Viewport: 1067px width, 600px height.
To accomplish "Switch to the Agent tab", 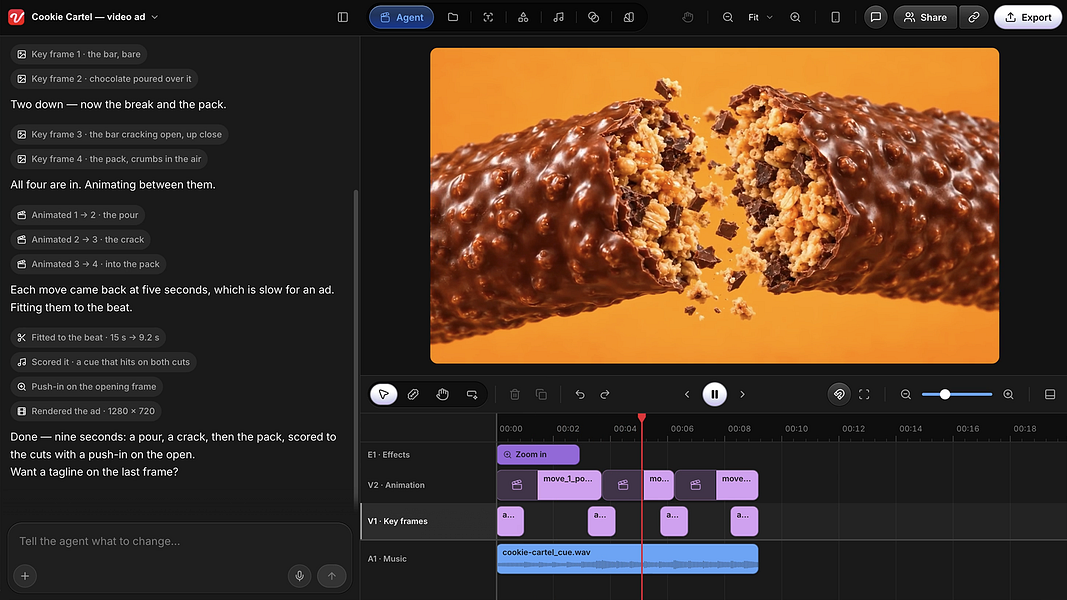I will [401, 17].
